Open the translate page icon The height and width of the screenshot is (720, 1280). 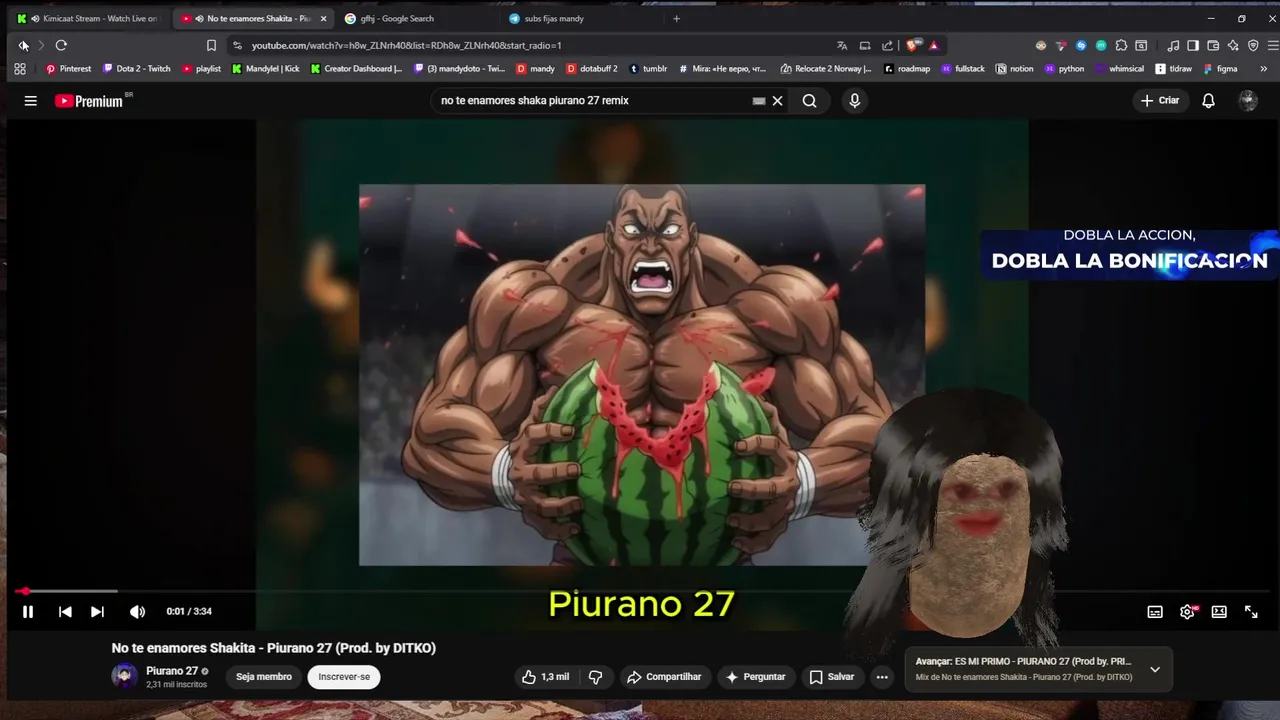pos(842,45)
